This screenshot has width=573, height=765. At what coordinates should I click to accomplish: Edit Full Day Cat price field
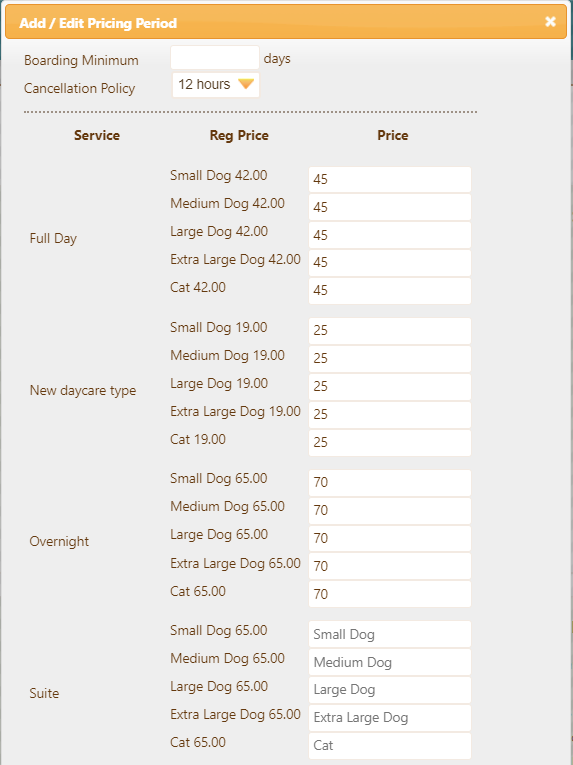coord(390,291)
